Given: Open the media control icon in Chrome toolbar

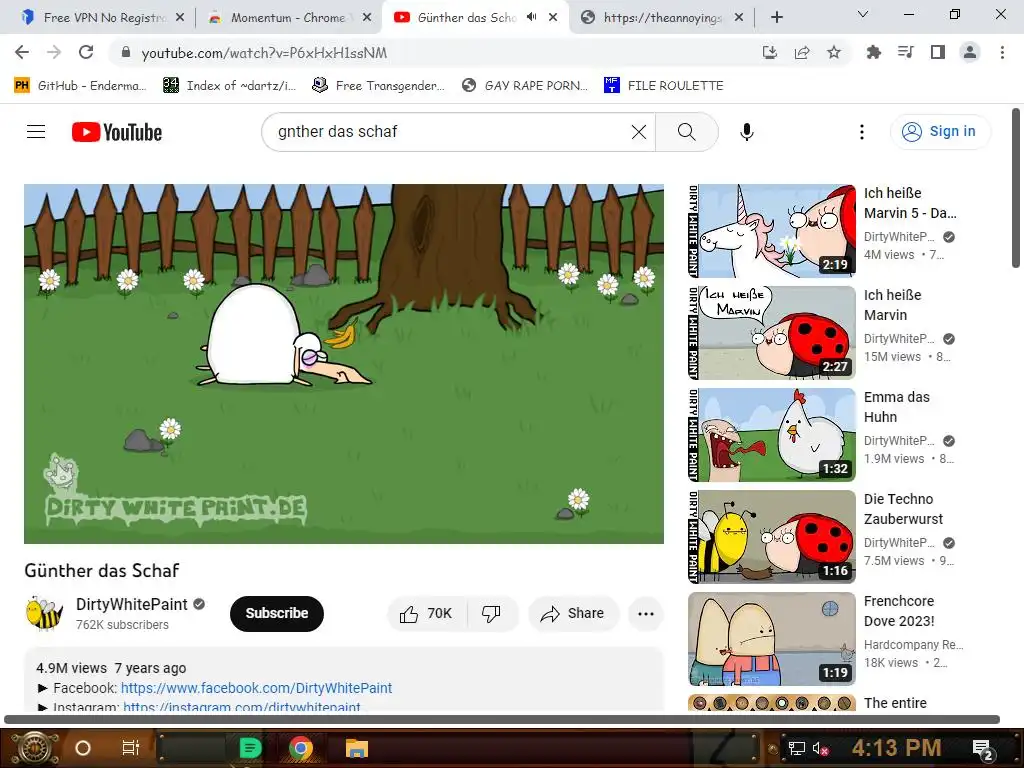Looking at the screenshot, I should click(905, 52).
